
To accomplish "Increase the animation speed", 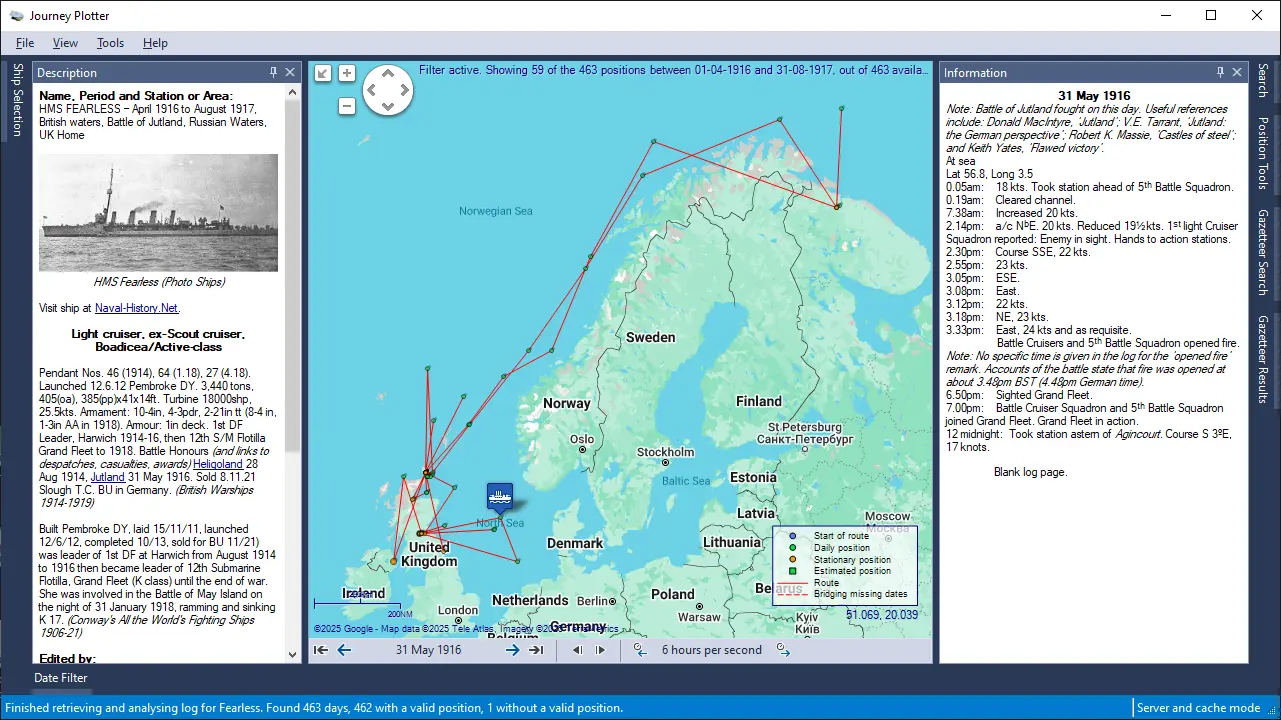I will pos(783,650).
